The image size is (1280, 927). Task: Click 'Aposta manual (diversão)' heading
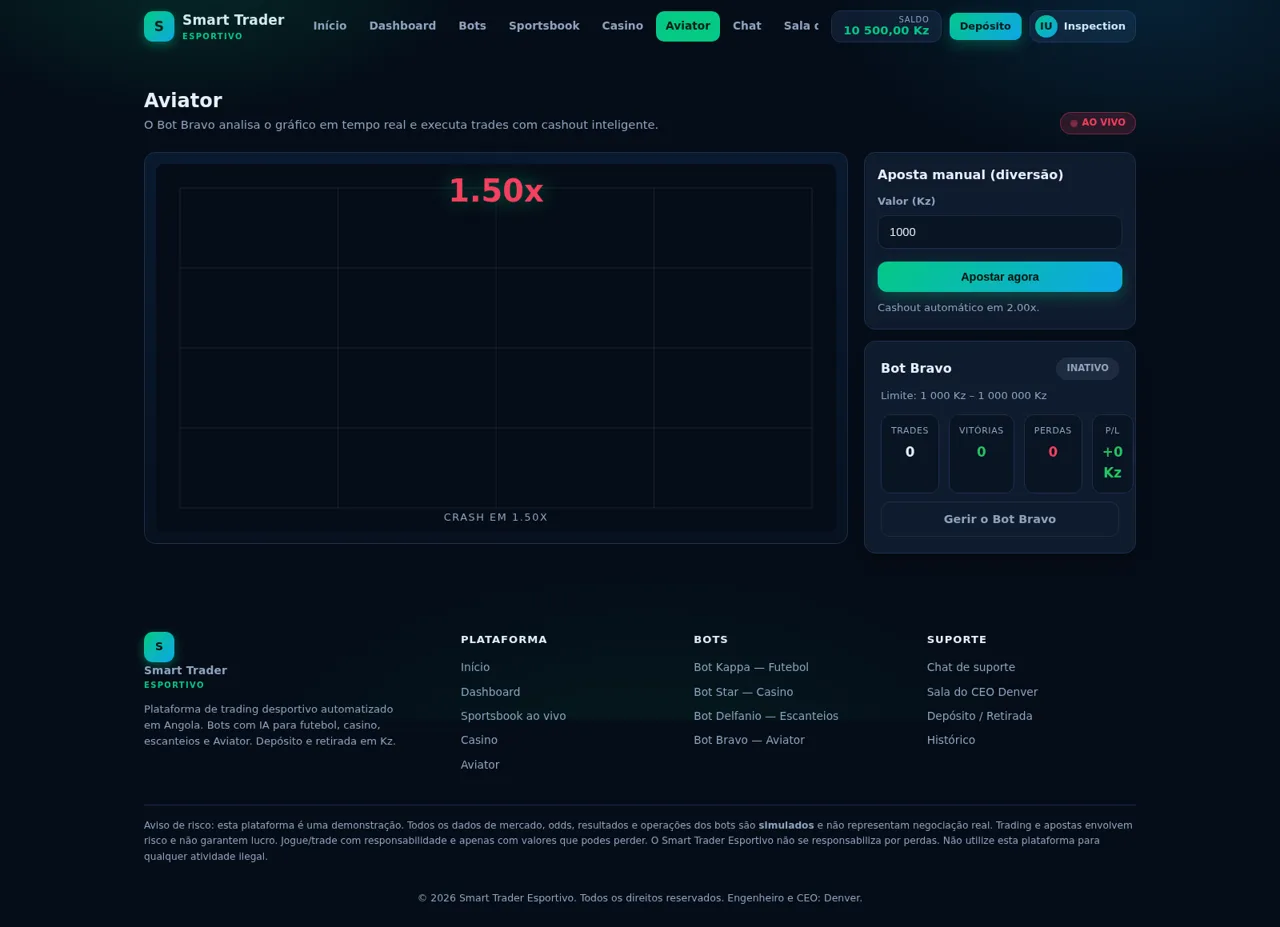(970, 175)
